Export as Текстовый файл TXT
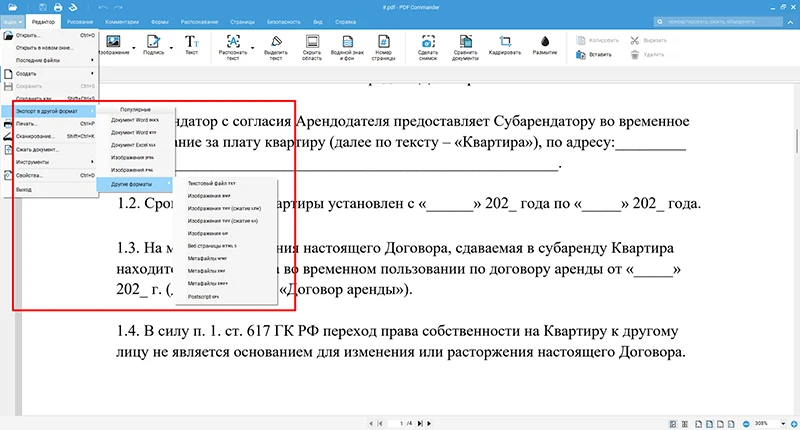The height and width of the screenshot is (430, 800). coord(226,184)
